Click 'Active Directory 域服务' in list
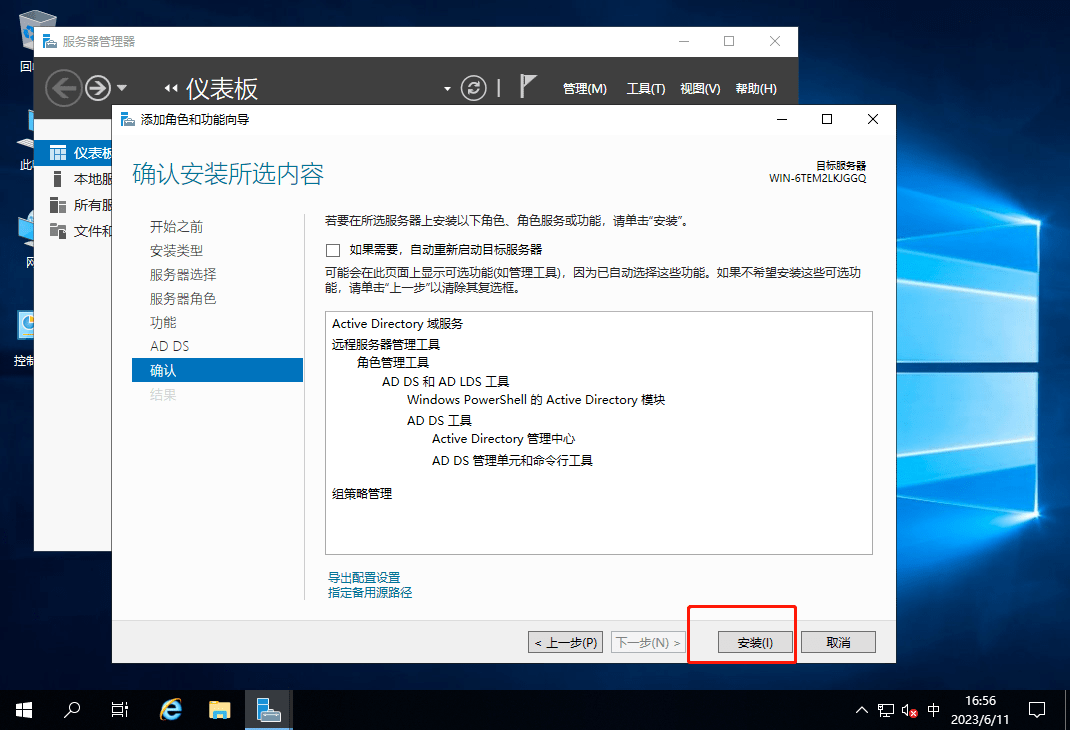The image size is (1070, 730). pyautogui.click(x=397, y=323)
